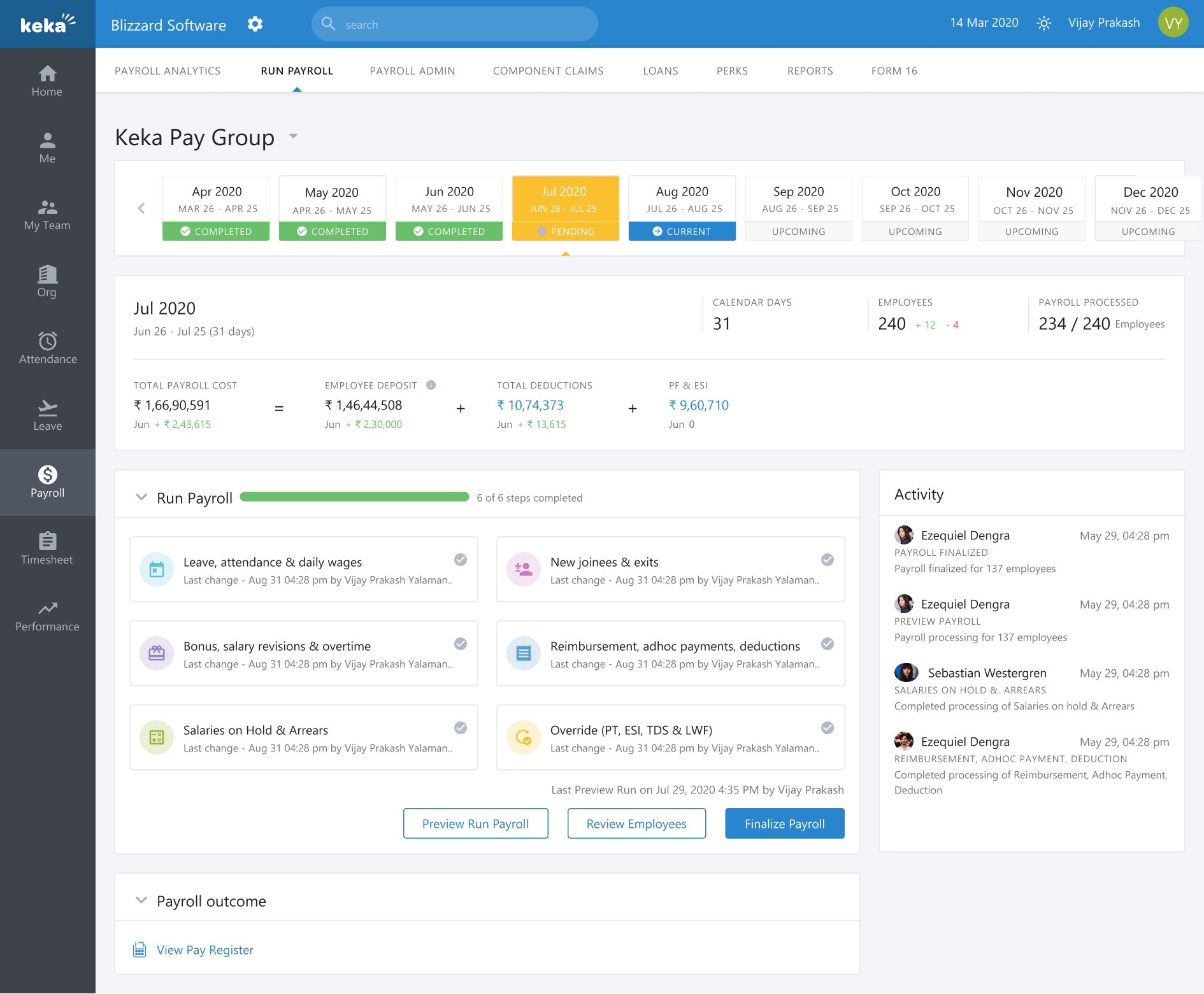Select the Nov 2020 upcoming period
Image resolution: width=1204 pixels, height=994 pixels.
click(x=1032, y=208)
